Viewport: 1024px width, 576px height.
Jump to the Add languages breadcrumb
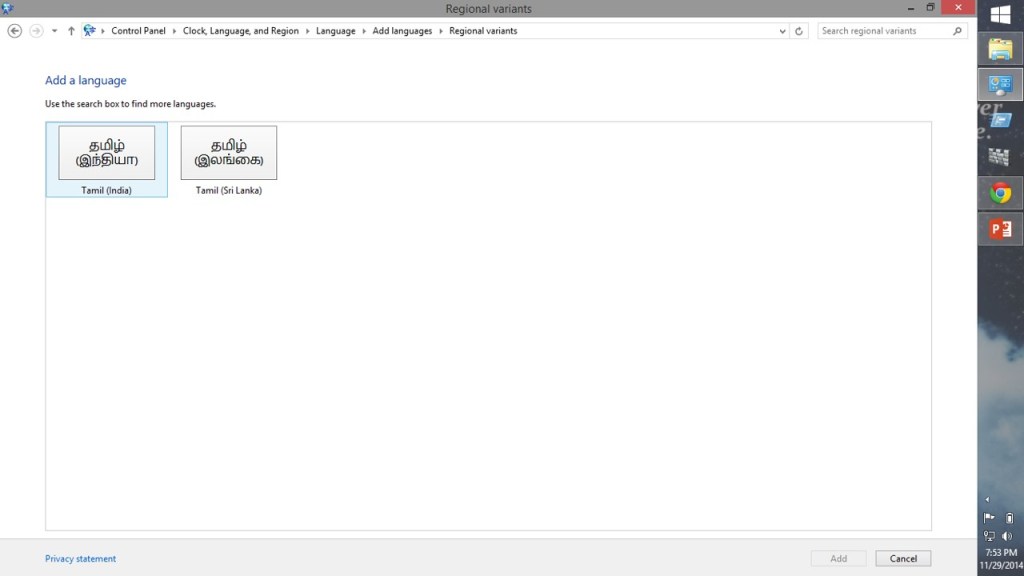(x=402, y=31)
